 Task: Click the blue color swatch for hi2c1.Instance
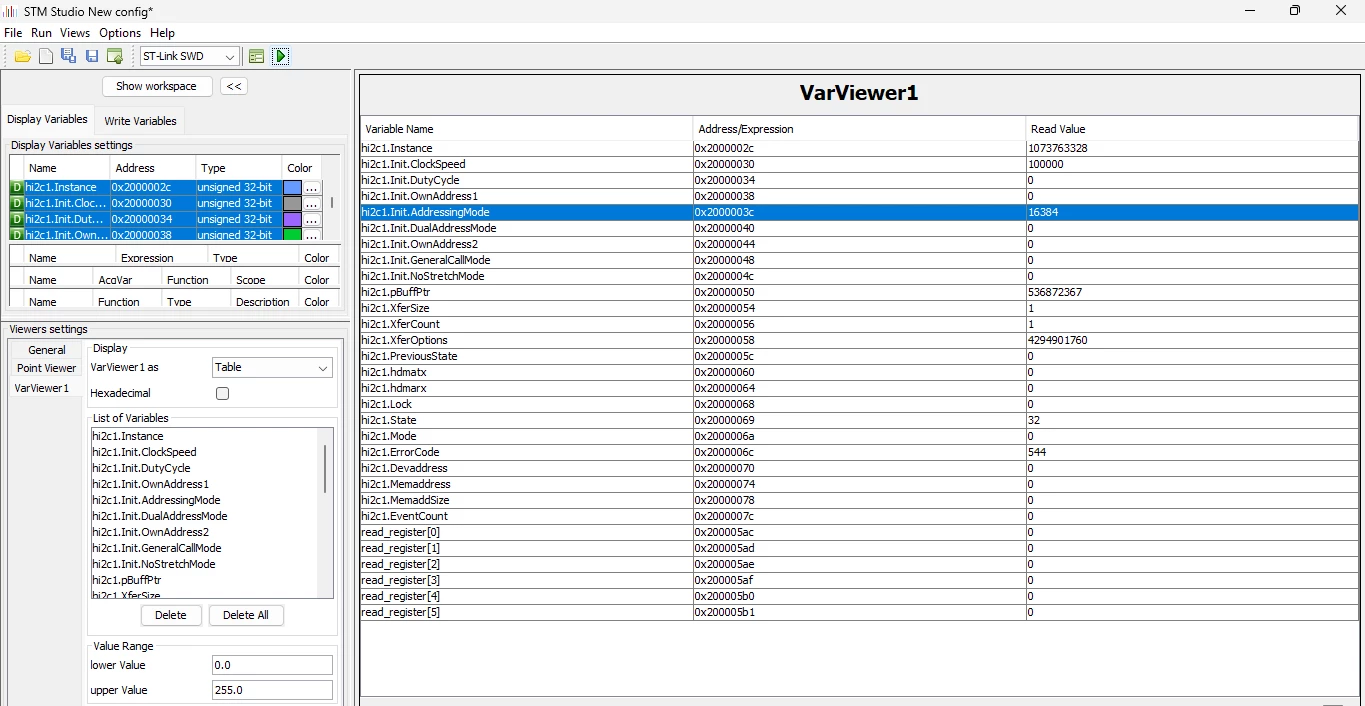293,187
